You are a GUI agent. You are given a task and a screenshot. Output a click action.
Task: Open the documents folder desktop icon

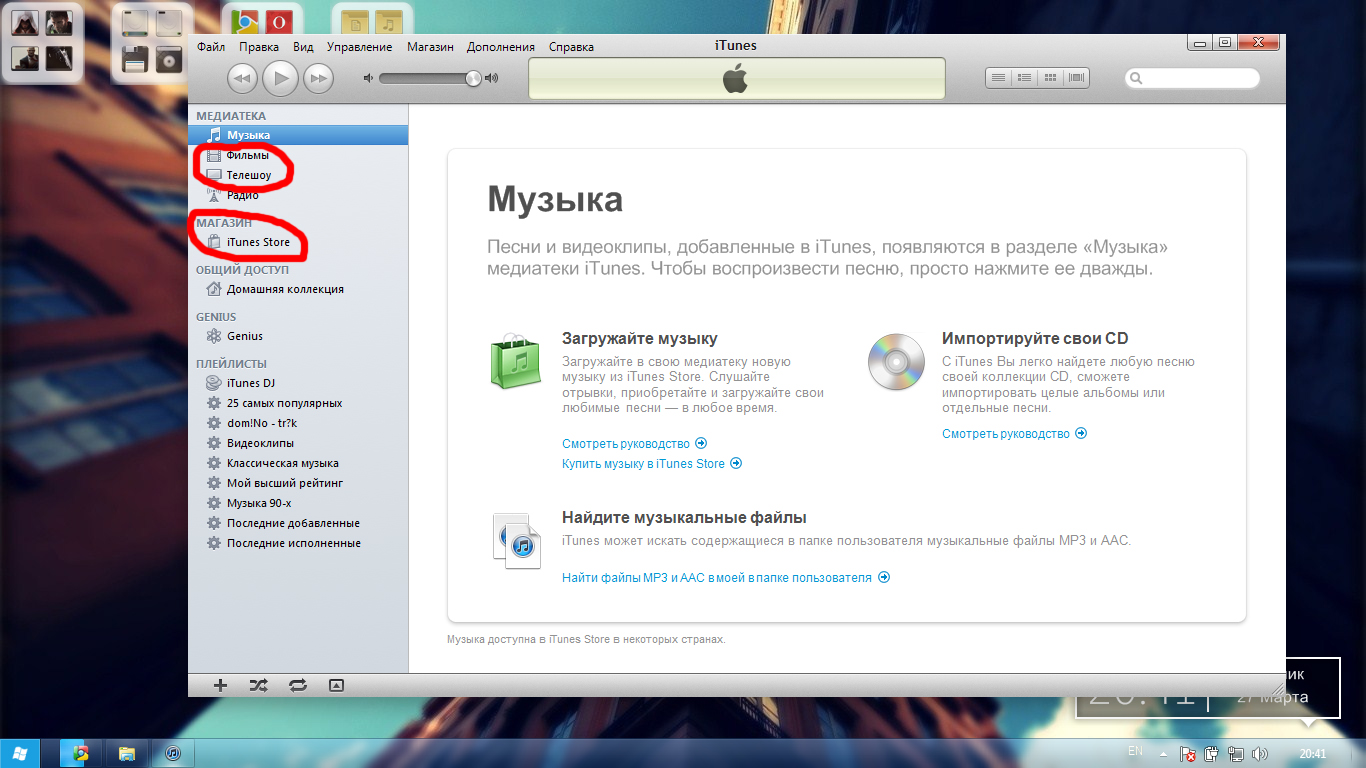click(353, 20)
